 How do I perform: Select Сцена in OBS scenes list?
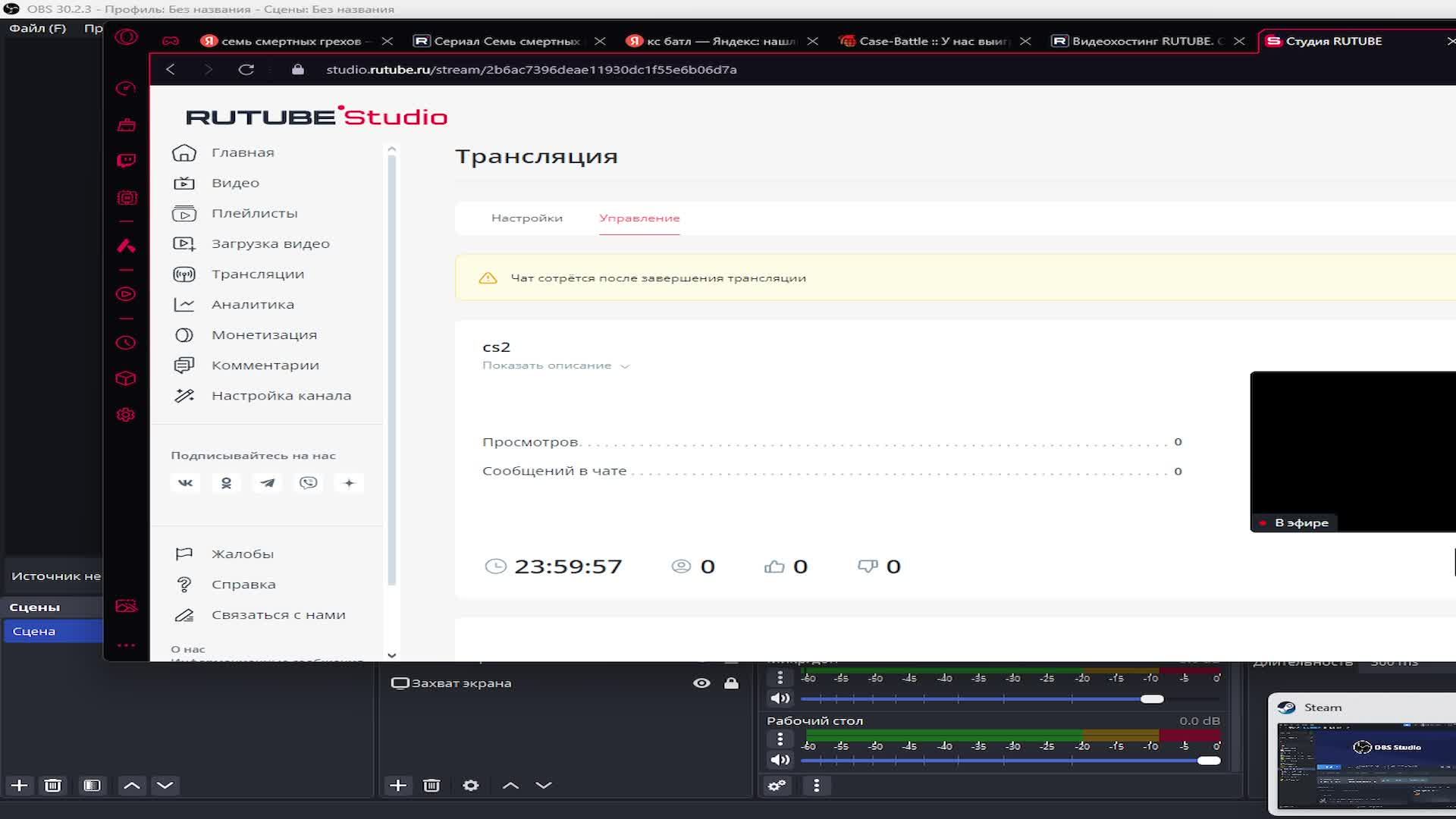tap(53, 631)
